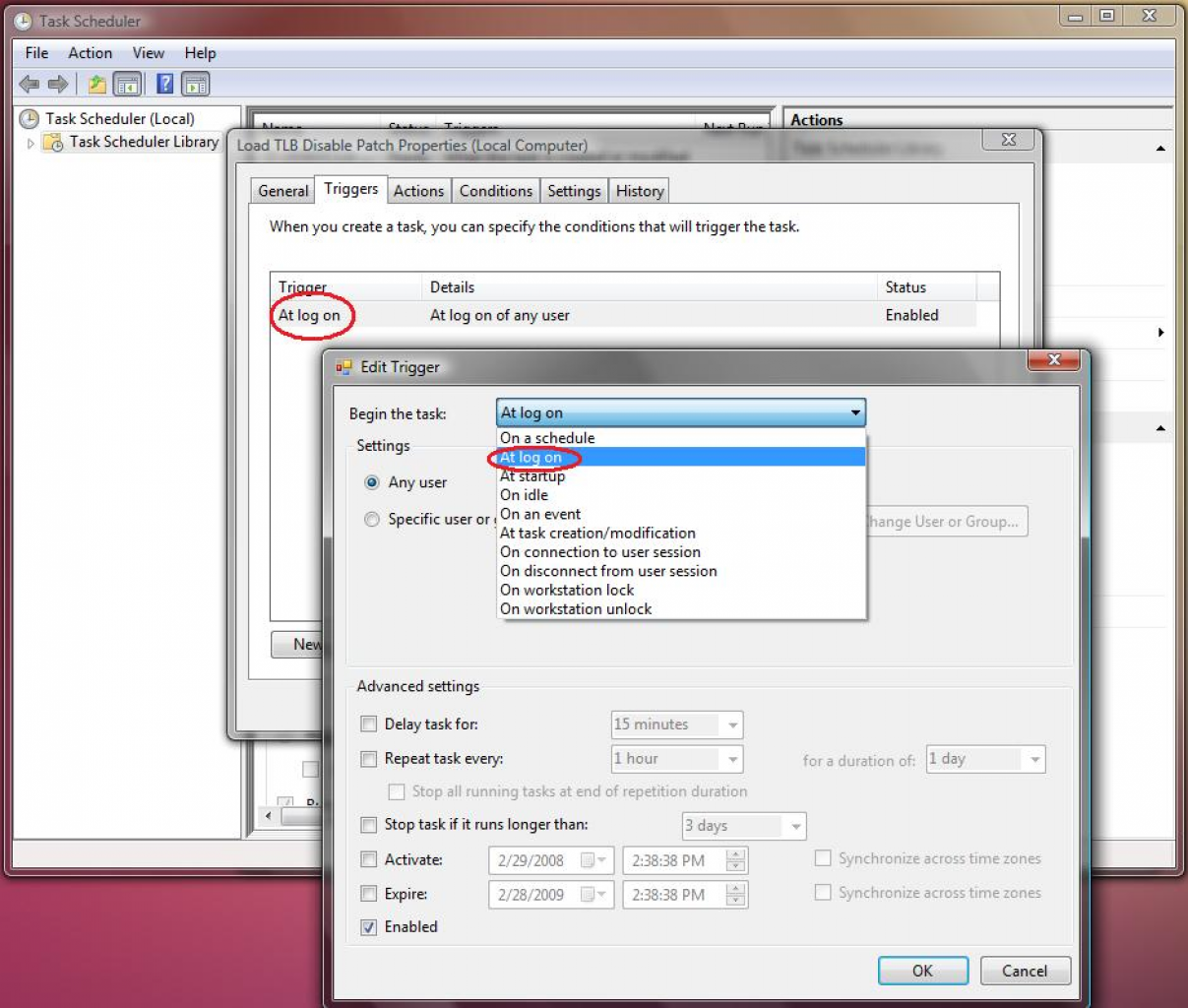Viewport: 1188px width, 1008px height.
Task: Open the File menu
Action: 36,53
